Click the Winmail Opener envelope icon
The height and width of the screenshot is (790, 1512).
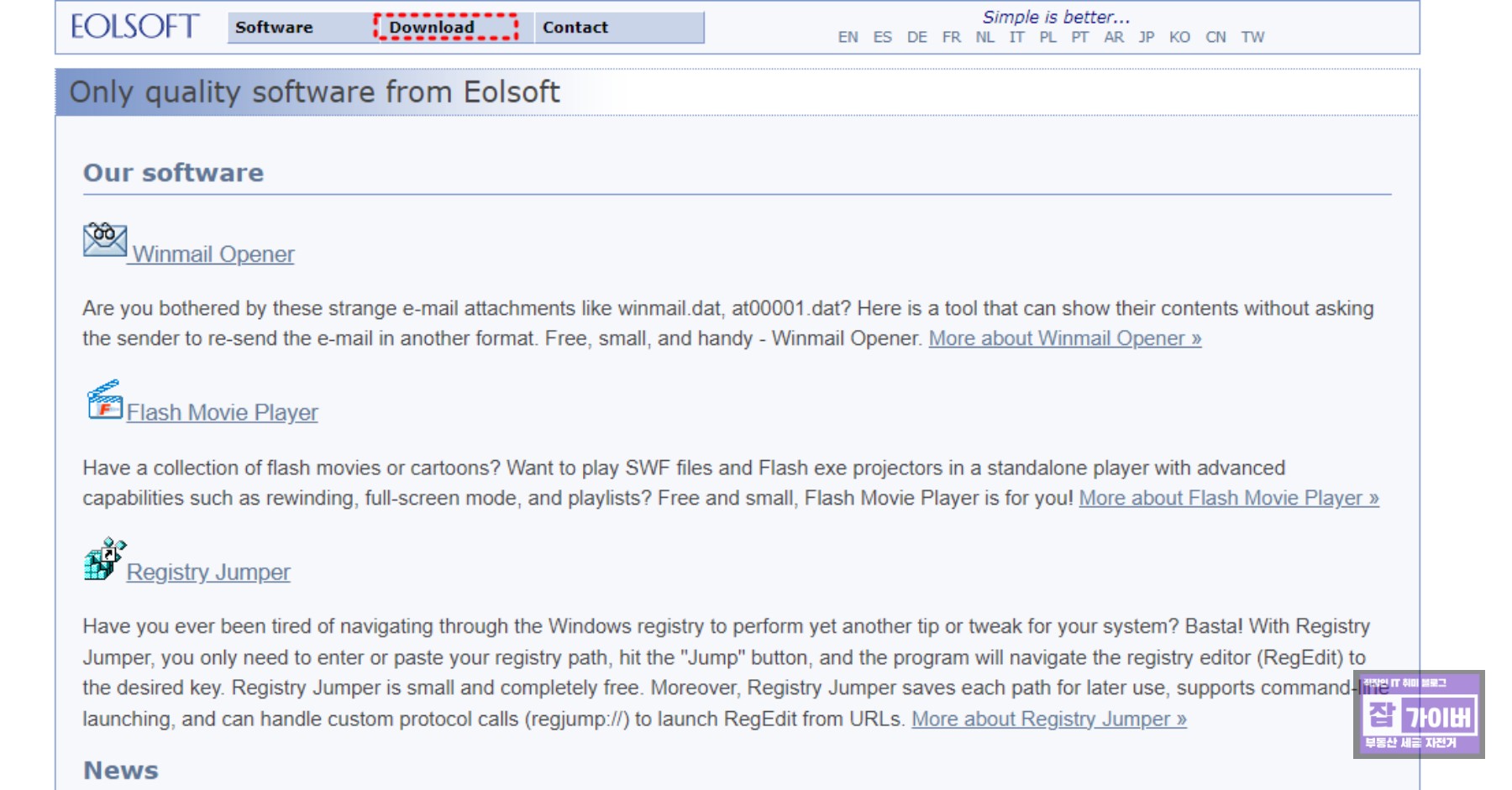105,240
